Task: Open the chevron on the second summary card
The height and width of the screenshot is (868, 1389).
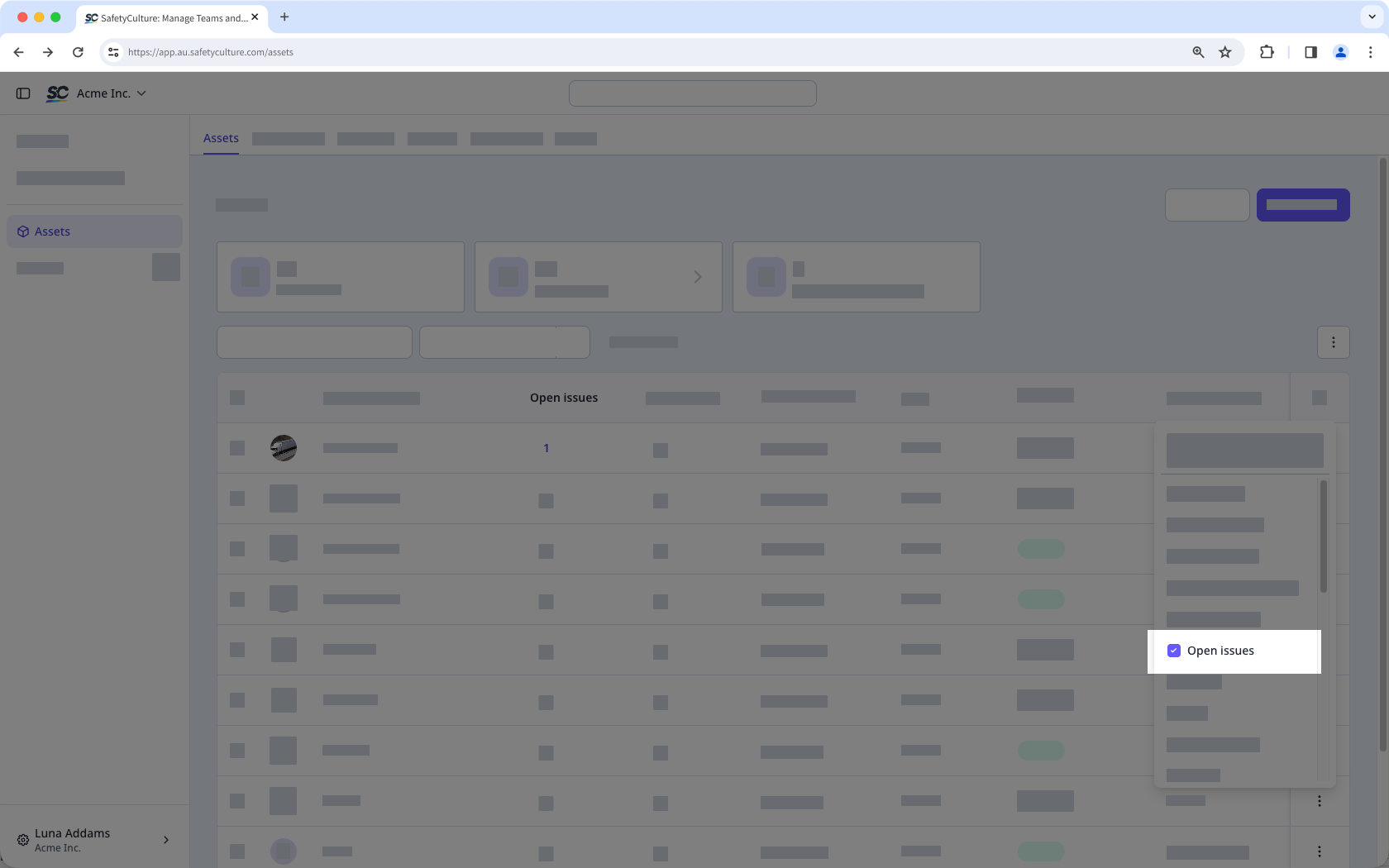Action: [x=698, y=277]
